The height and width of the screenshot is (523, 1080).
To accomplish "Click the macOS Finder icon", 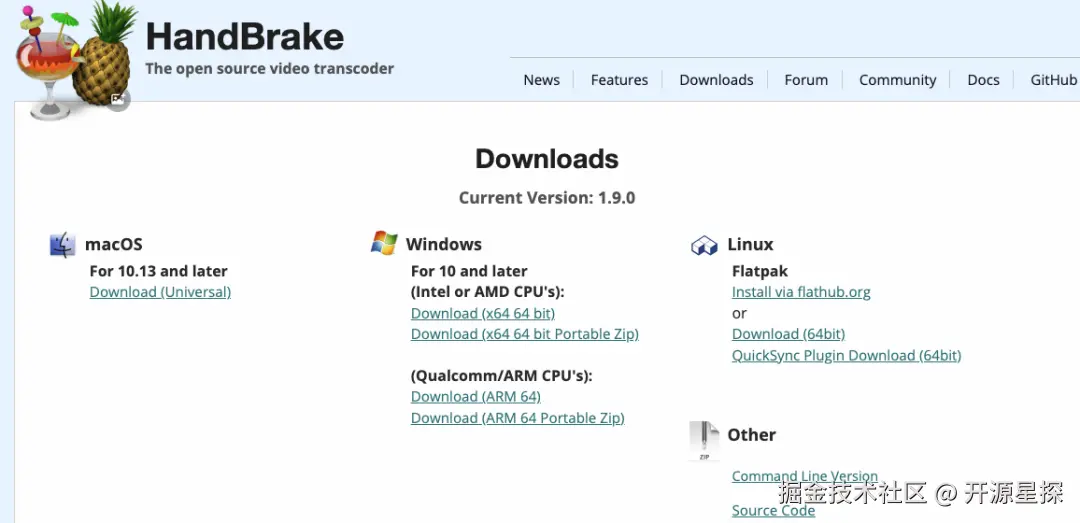I will 63,245.
